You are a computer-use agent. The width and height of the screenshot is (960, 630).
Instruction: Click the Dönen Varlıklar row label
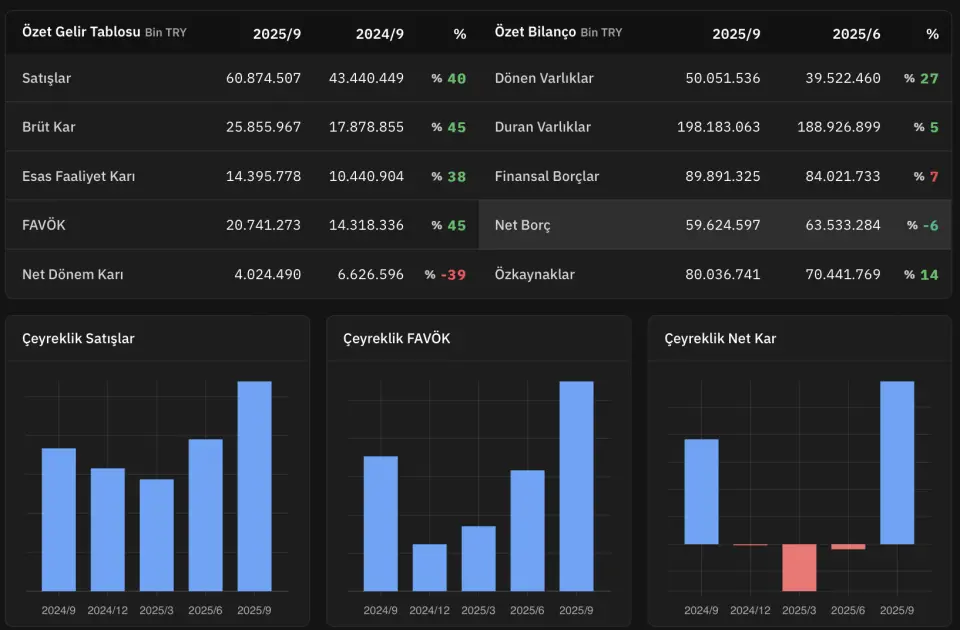click(544, 78)
